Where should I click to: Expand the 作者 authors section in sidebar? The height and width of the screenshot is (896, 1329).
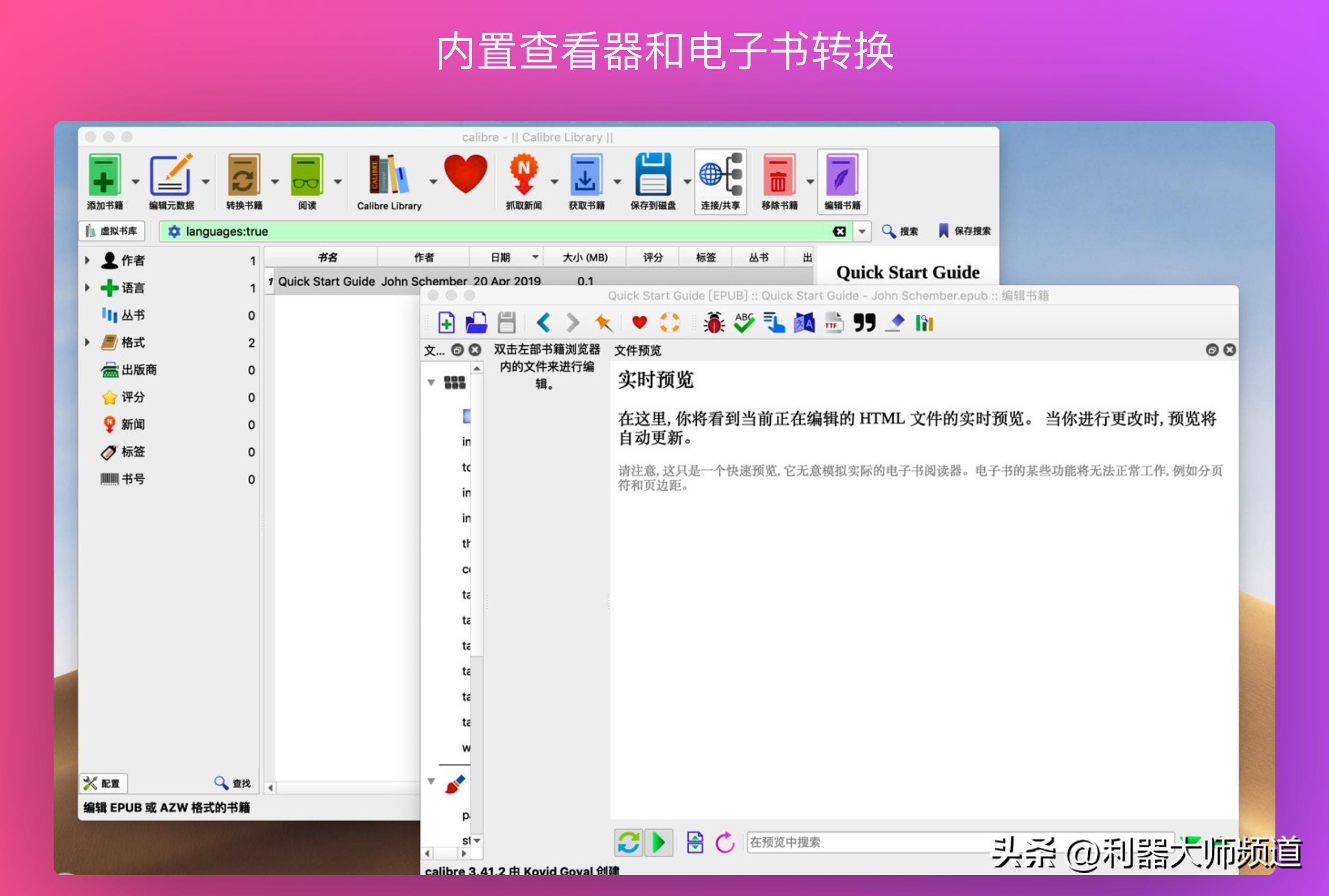88,260
